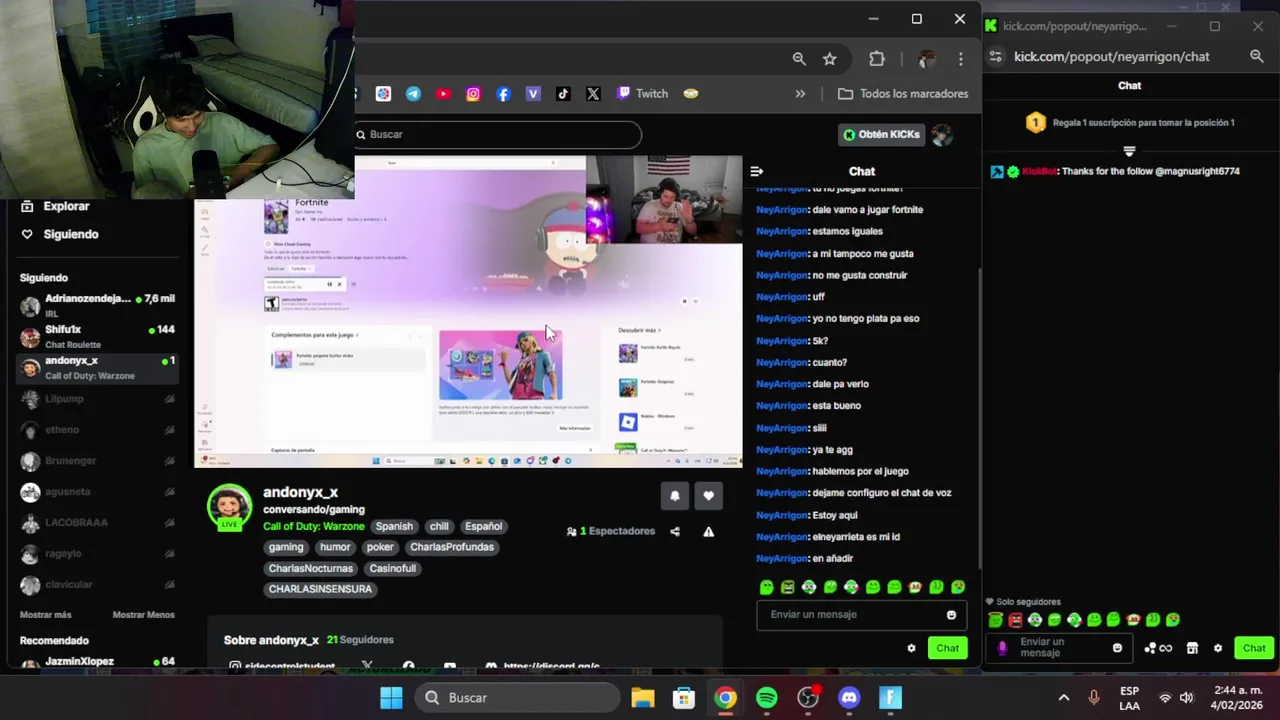Open Facebook bookmark in bookmarks bar
The image size is (1280, 720).
point(503,93)
